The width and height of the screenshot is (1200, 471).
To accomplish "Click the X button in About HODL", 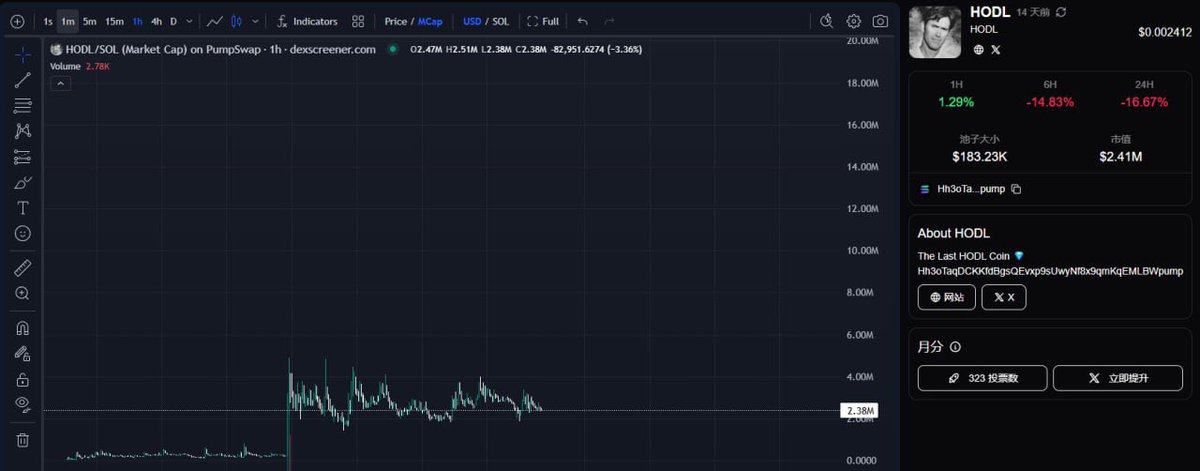I will coord(1004,297).
